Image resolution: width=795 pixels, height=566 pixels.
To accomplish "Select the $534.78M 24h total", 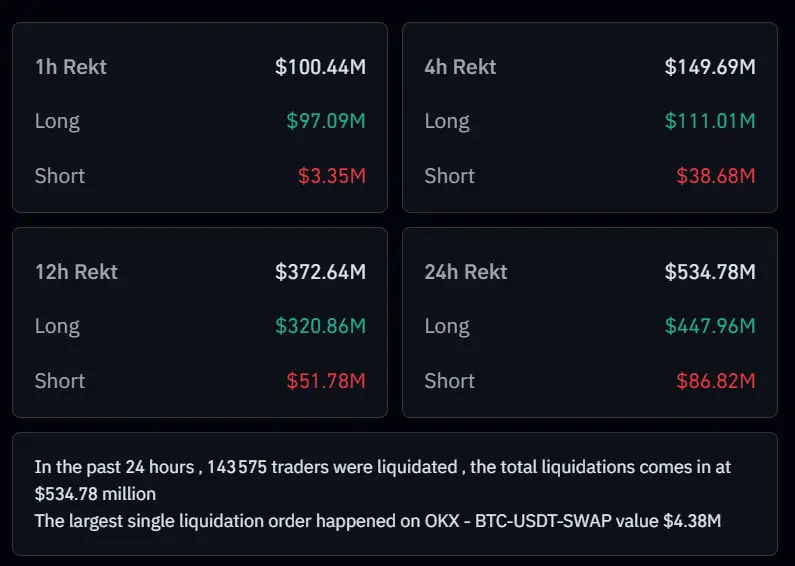I will coord(710,272).
